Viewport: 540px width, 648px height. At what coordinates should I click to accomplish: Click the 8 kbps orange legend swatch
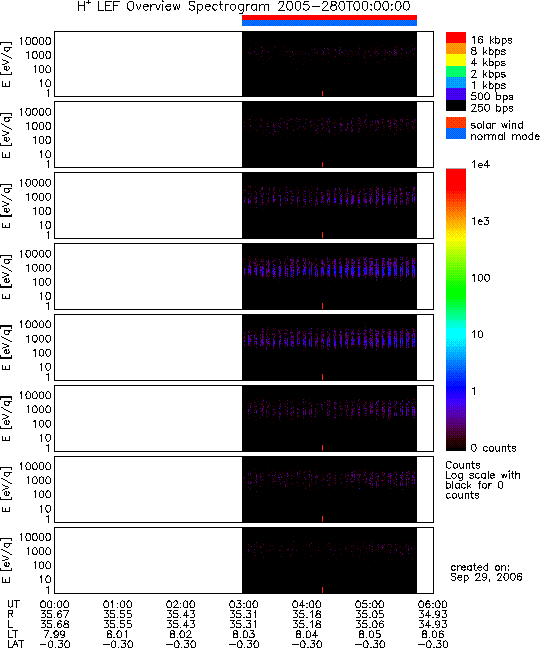(x=456, y=49)
